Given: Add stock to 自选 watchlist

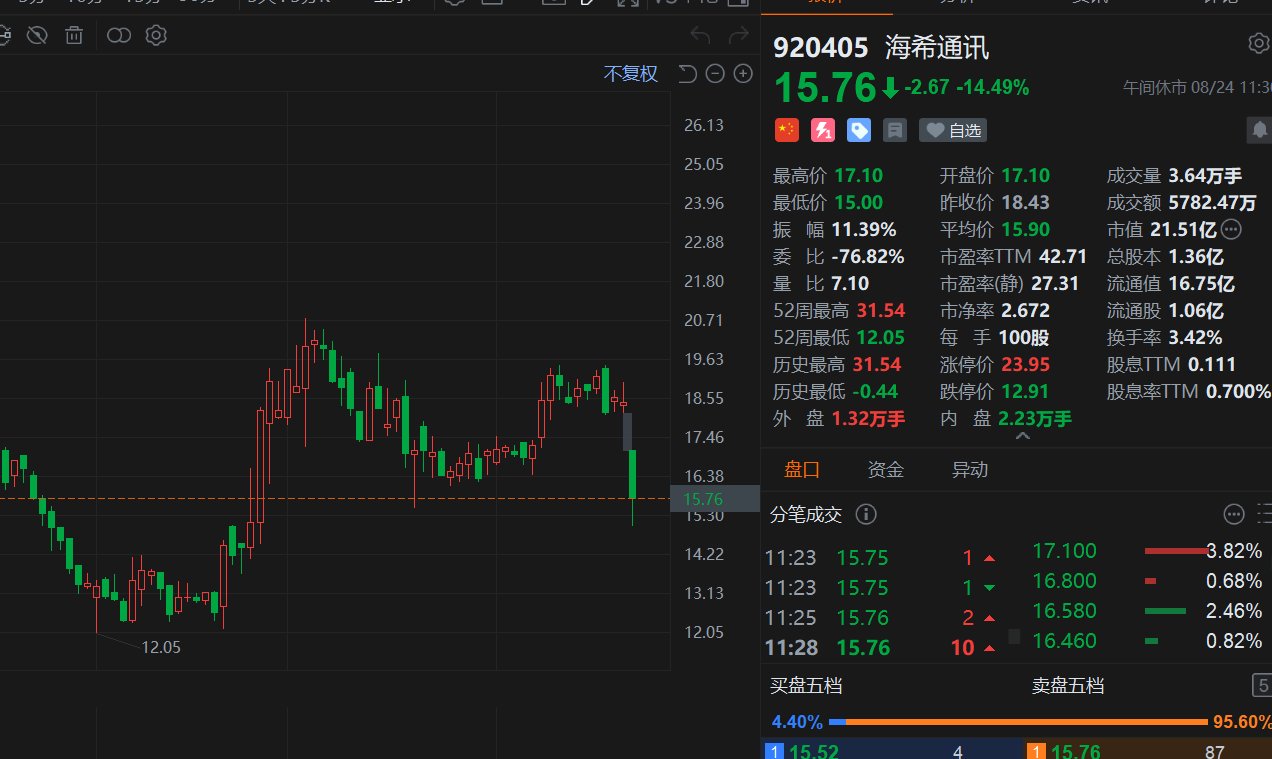Looking at the screenshot, I should click(953, 129).
